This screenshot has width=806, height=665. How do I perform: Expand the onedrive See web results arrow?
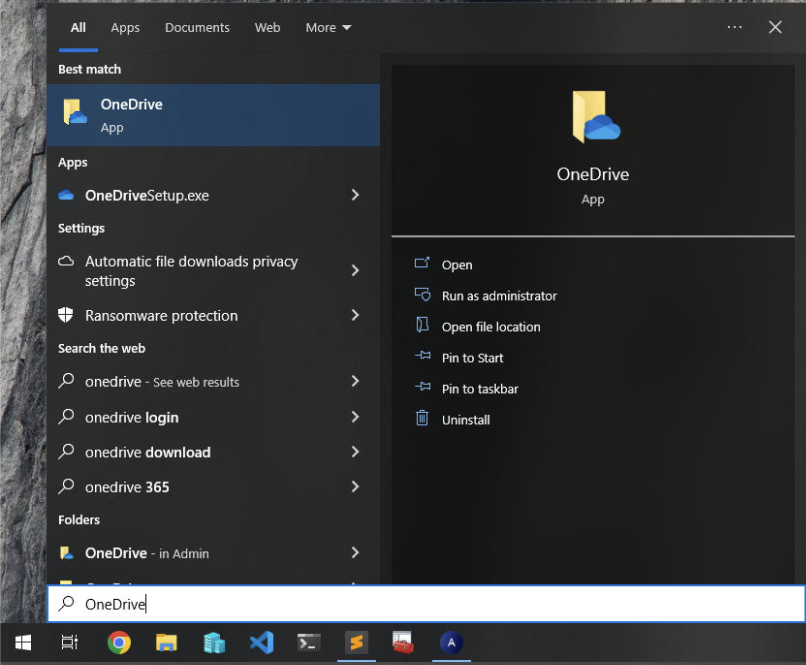pos(355,381)
